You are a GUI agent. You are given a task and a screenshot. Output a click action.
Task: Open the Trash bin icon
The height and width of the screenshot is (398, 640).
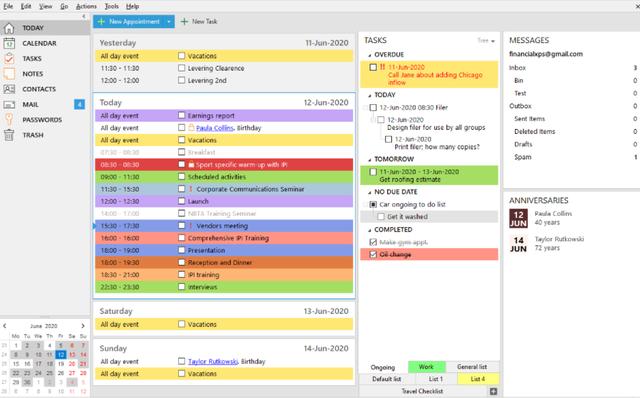coord(9,135)
